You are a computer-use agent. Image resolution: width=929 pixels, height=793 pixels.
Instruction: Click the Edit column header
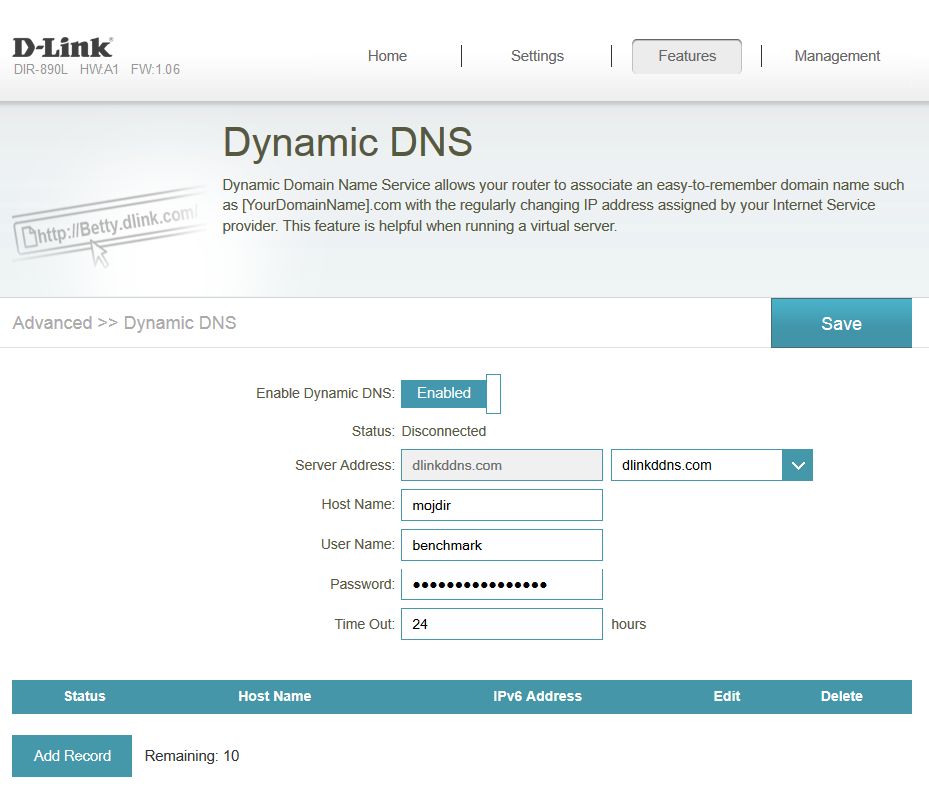[727, 696]
